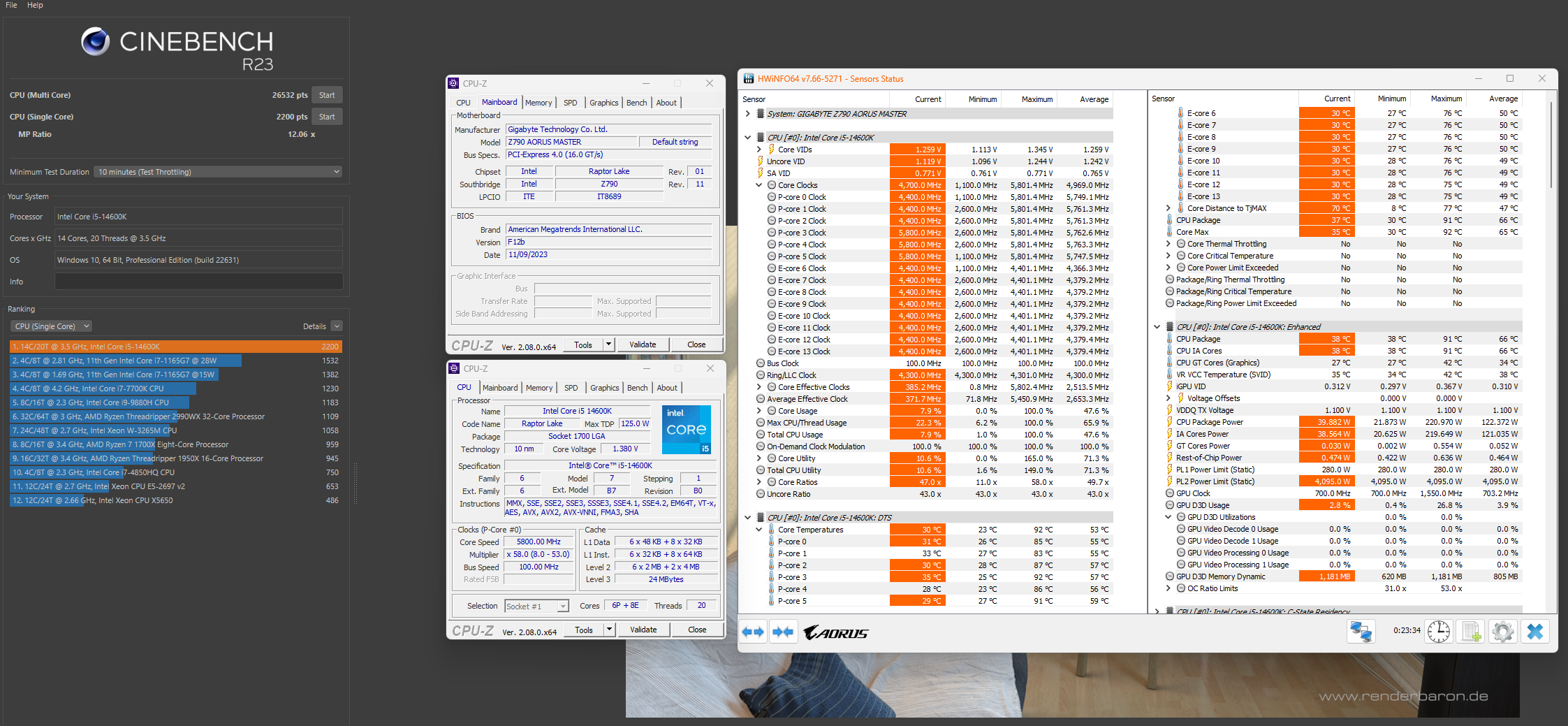1568x726 pixels.
Task: Expand the Core VIDs sensor row
Action: [x=759, y=150]
